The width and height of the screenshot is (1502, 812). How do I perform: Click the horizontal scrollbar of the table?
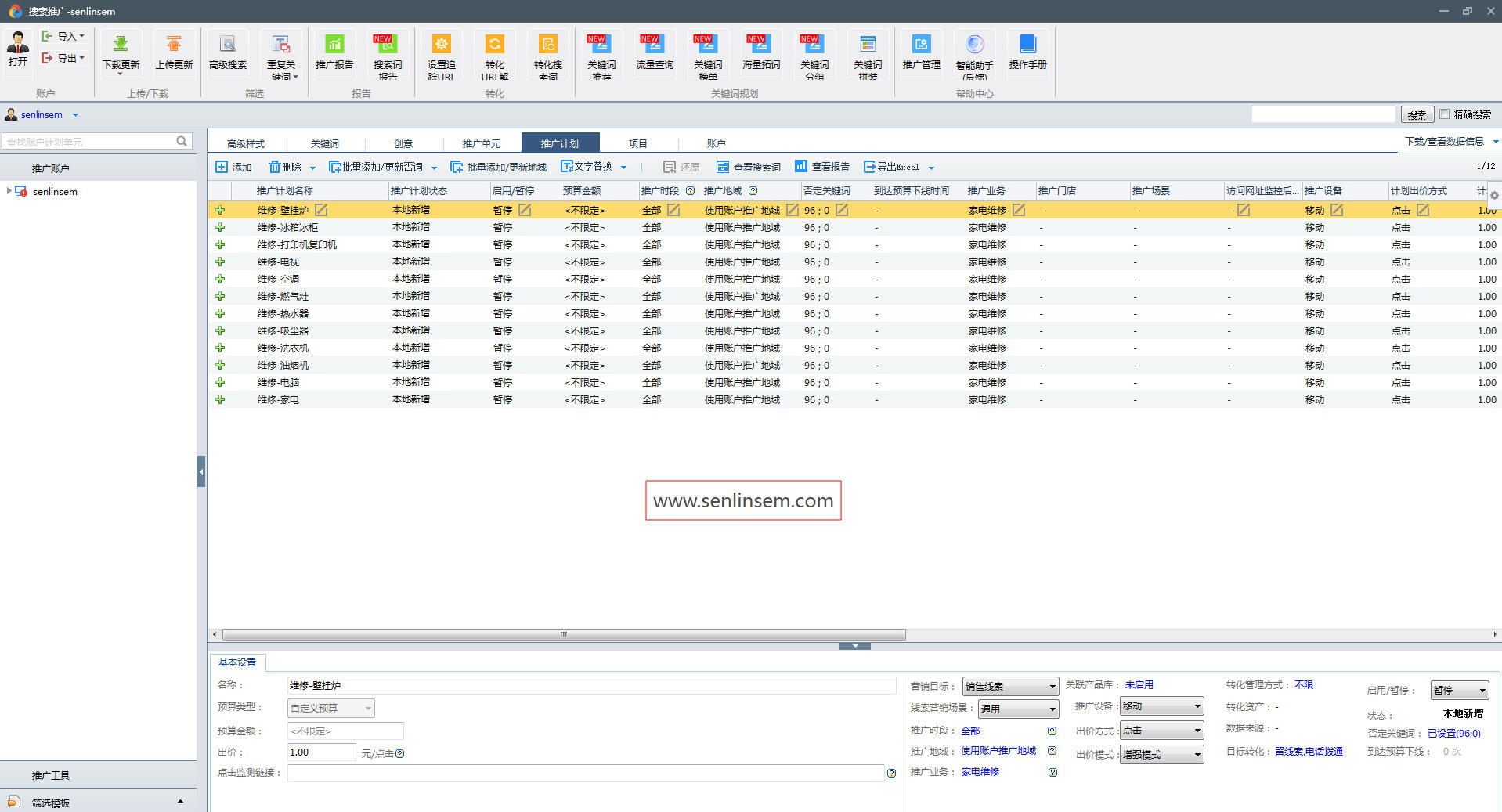coord(564,634)
